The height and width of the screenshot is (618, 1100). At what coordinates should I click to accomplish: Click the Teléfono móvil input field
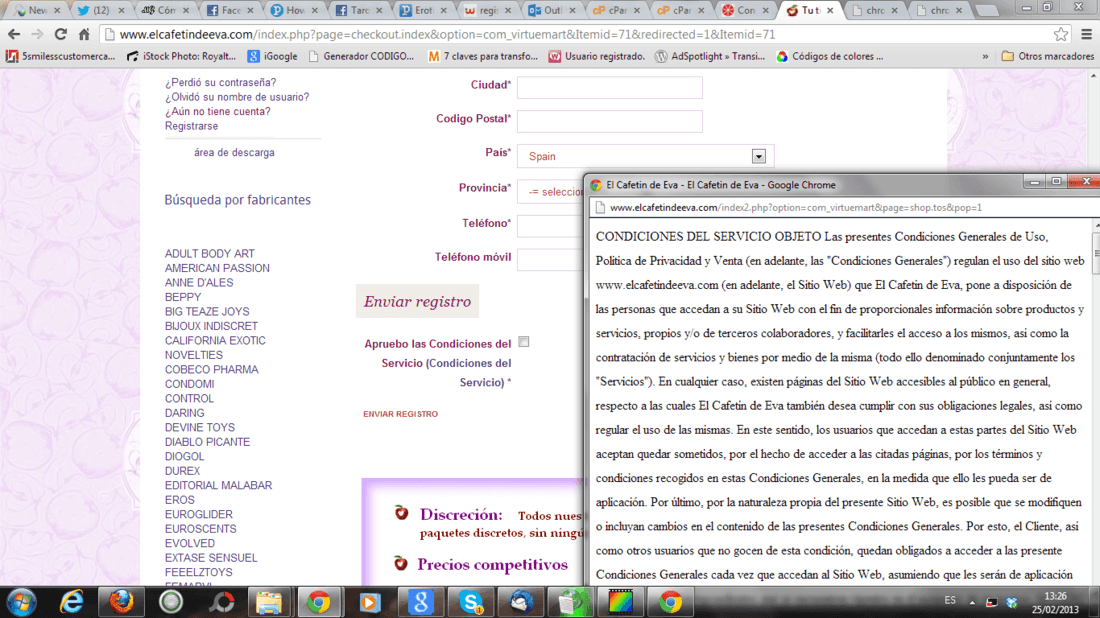(551, 260)
